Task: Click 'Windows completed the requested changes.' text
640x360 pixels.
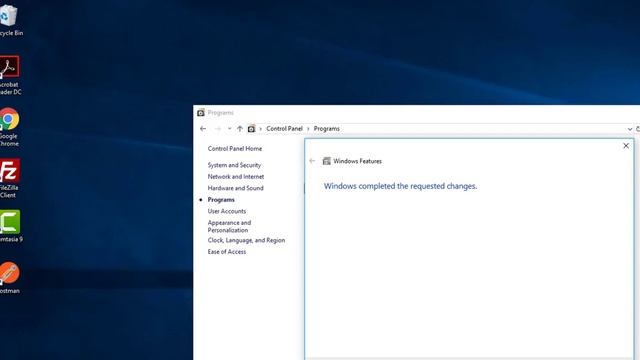Action: click(x=400, y=186)
